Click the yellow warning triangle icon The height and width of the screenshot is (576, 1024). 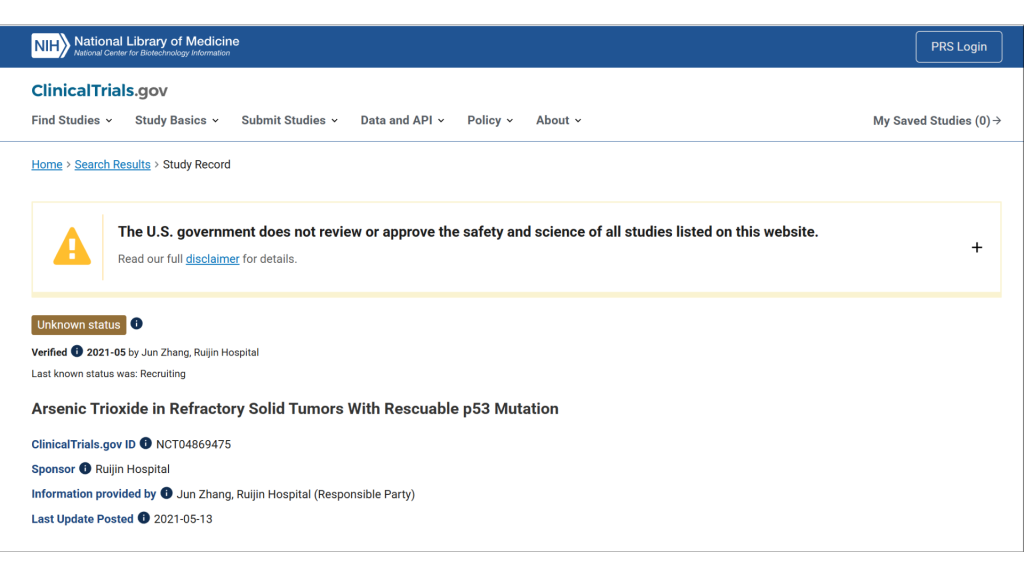[x=72, y=246]
